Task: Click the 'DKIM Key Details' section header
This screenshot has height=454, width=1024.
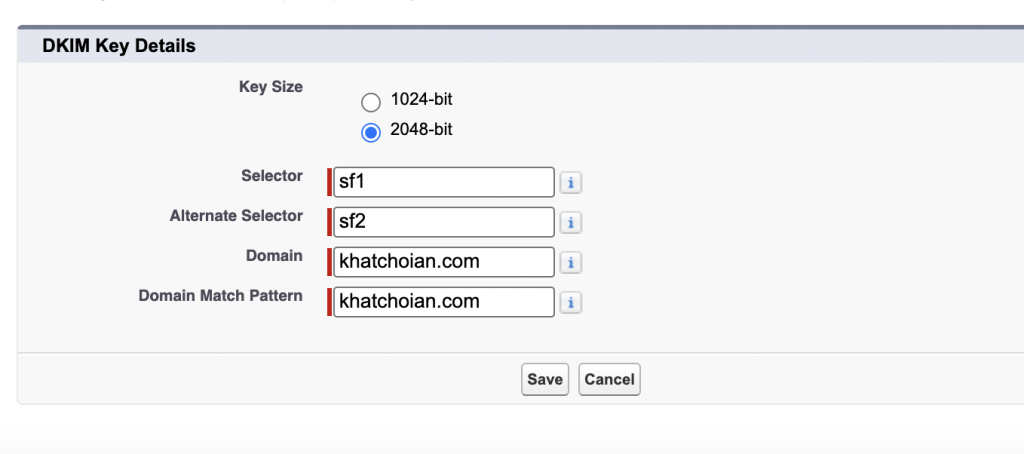Action: point(119,46)
